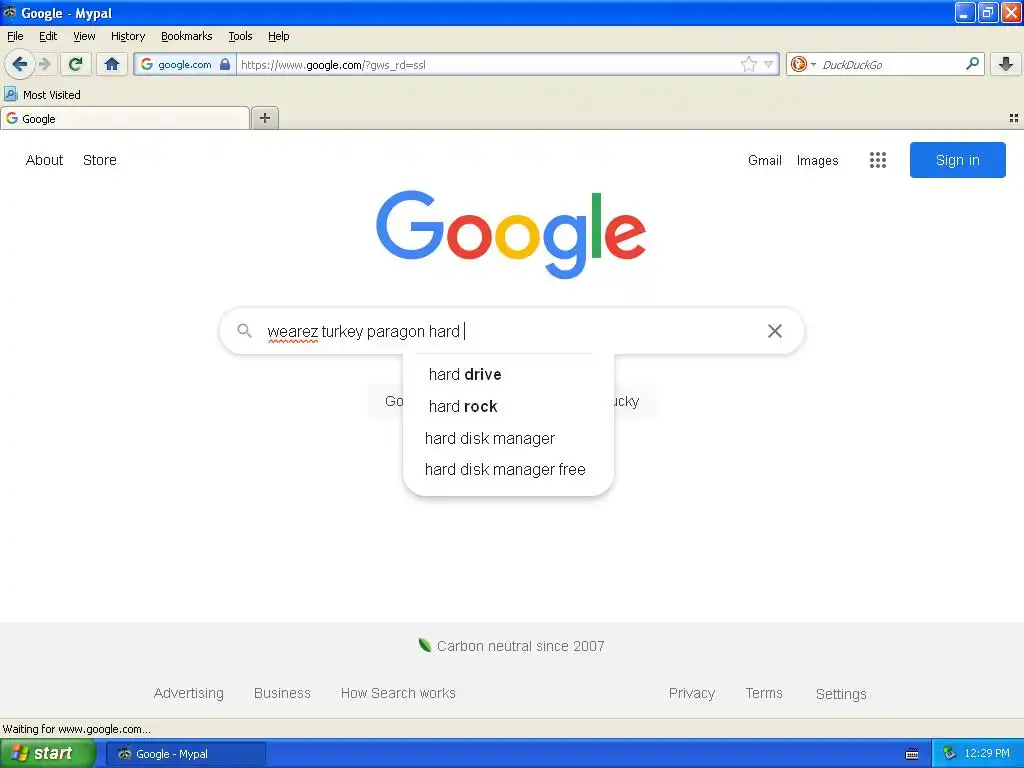Click inside the Google search field
The height and width of the screenshot is (768, 1024).
pos(511,331)
